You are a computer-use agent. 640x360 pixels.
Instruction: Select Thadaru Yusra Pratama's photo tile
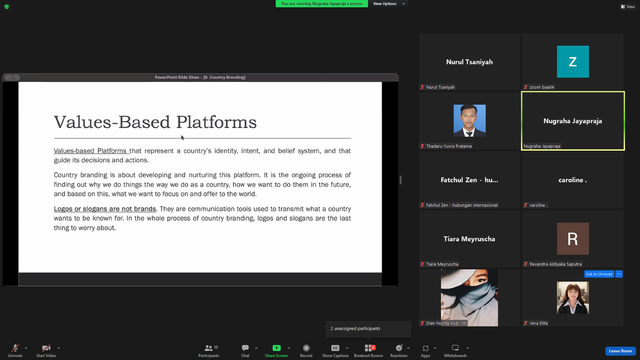click(x=469, y=120)
